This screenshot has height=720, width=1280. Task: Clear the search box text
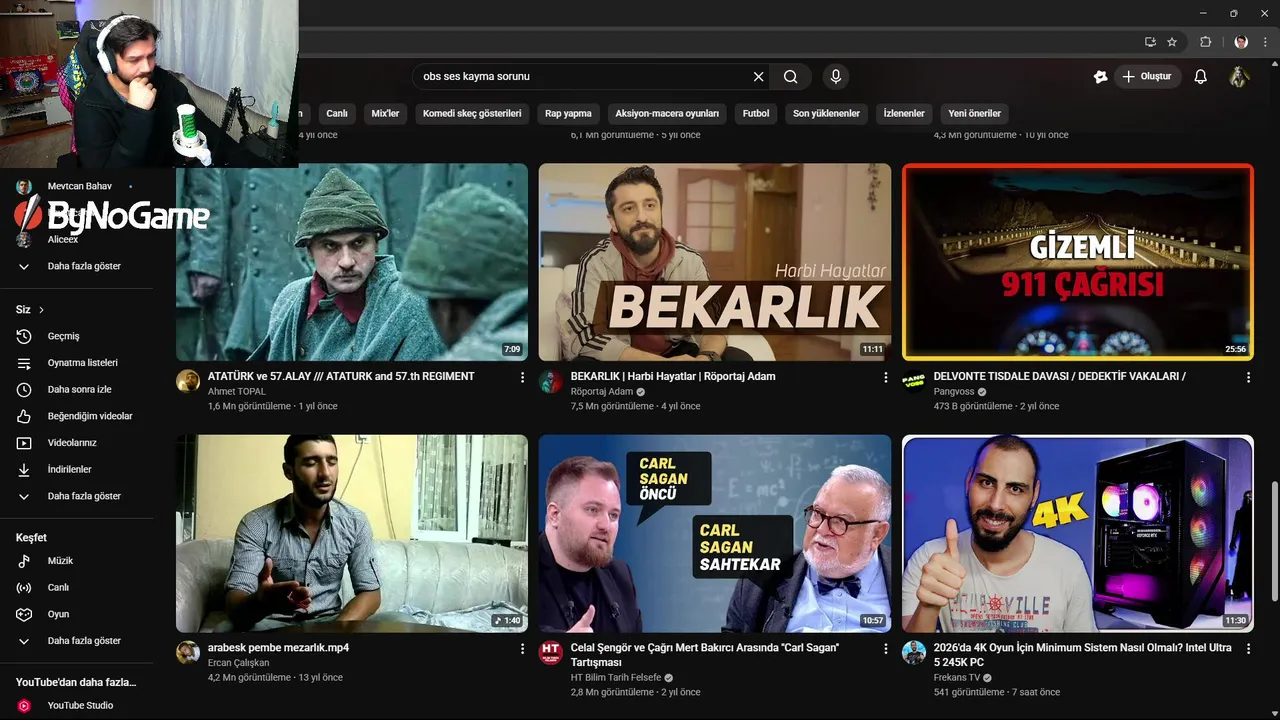pos(758,77)
